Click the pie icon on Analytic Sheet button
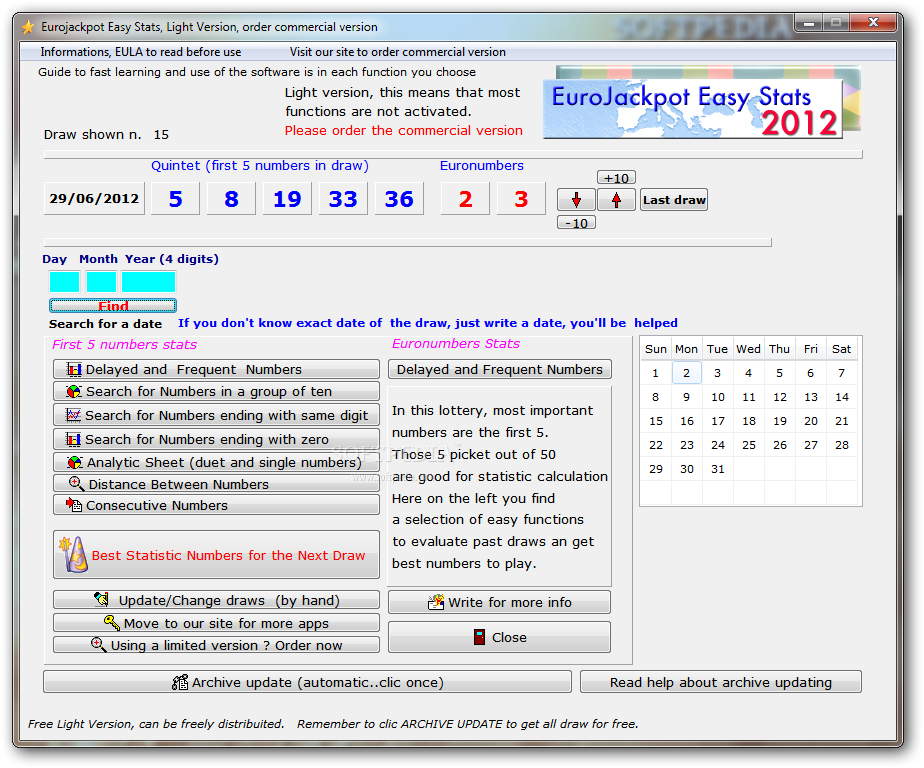Viewport: 924px width, 768px height. (x=74, y=463)
